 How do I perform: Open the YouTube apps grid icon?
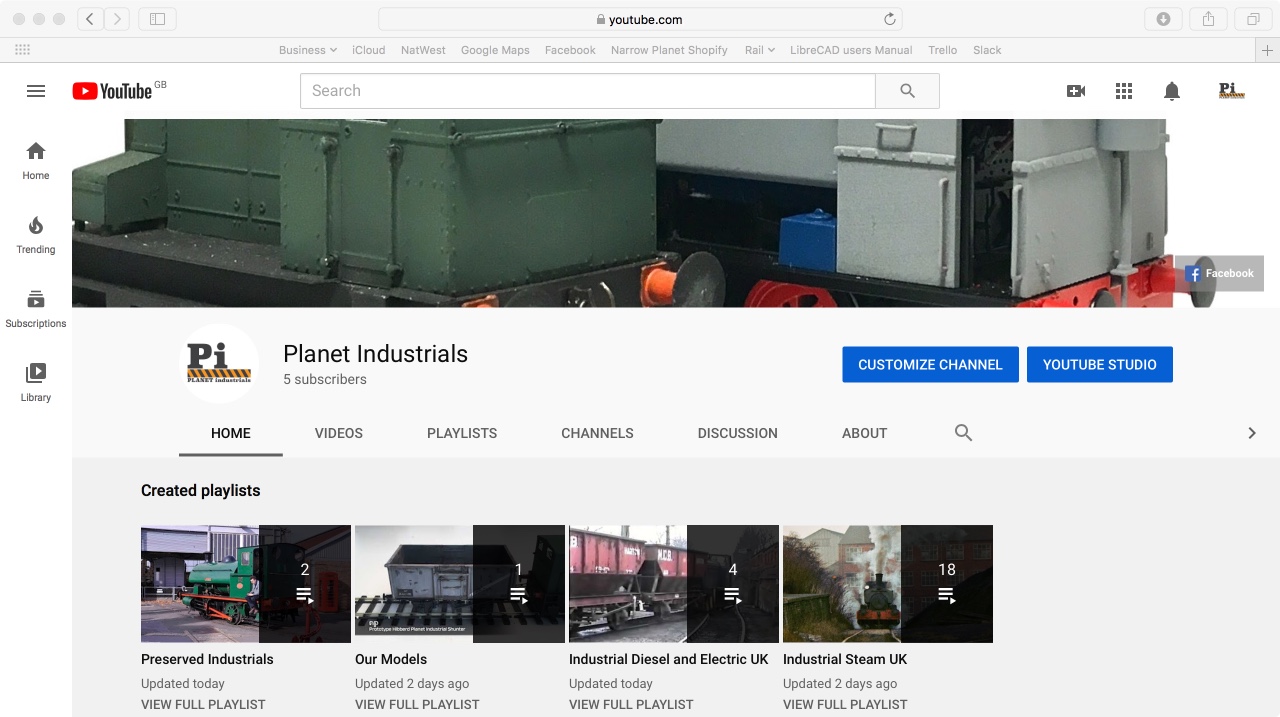[1124, 91]
